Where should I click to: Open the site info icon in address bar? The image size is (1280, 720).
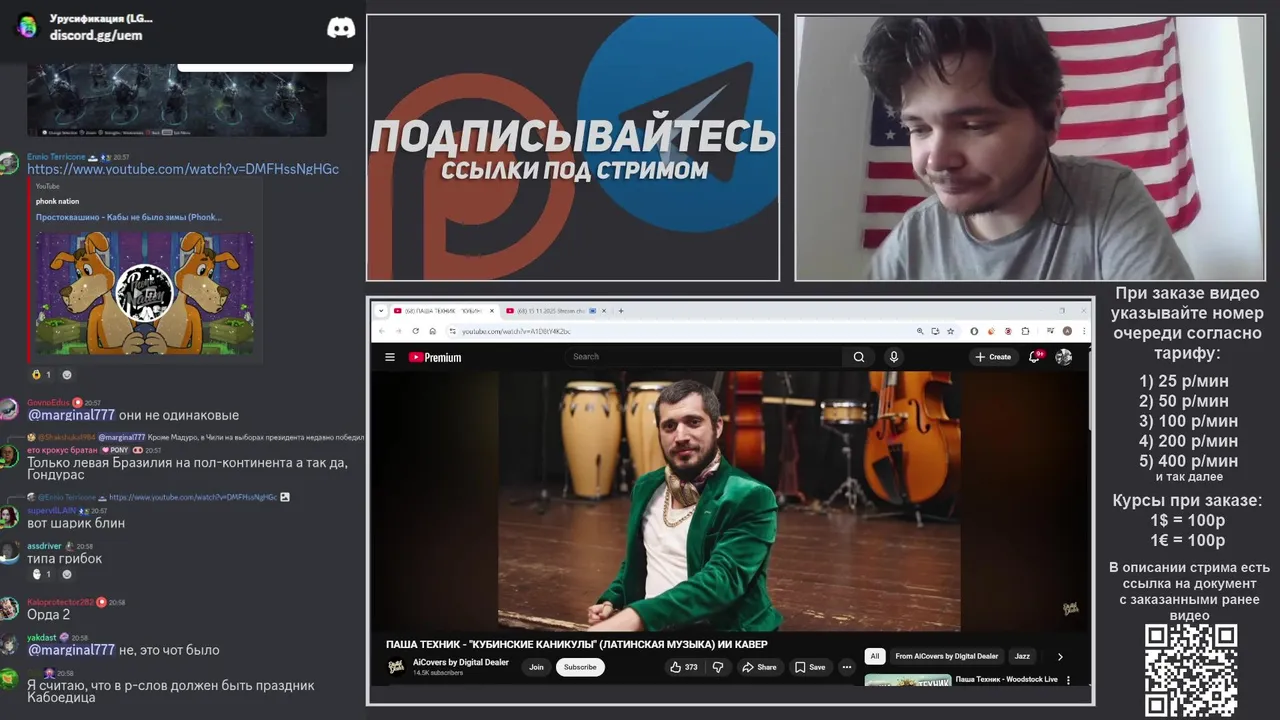coord(452,331)
